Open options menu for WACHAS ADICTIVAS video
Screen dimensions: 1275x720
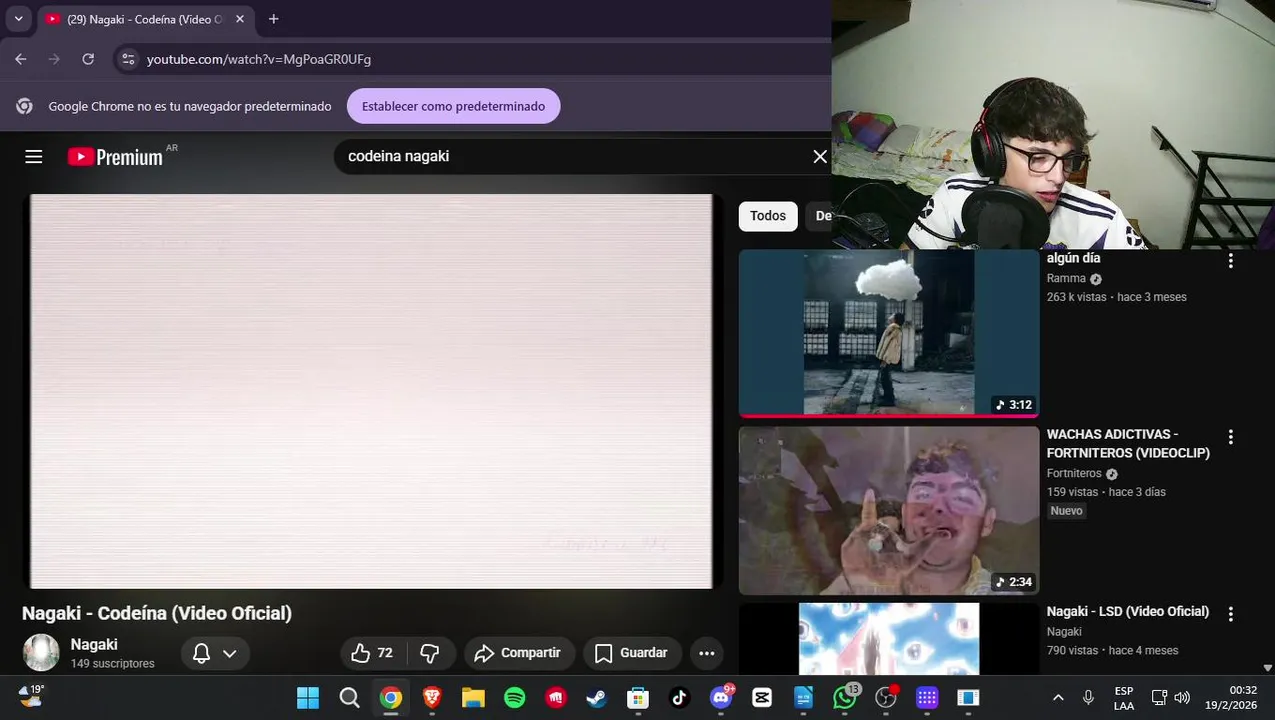coord(1231,437)
